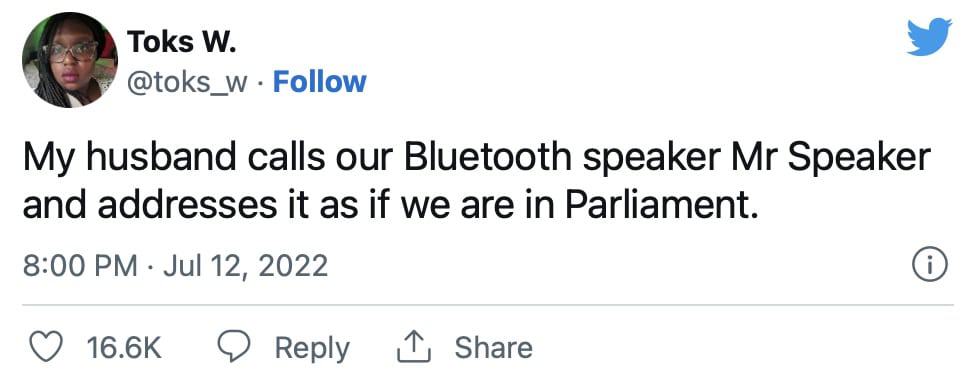
Task: Click the Jul 12, 2022 date
Action: (245, 266)
